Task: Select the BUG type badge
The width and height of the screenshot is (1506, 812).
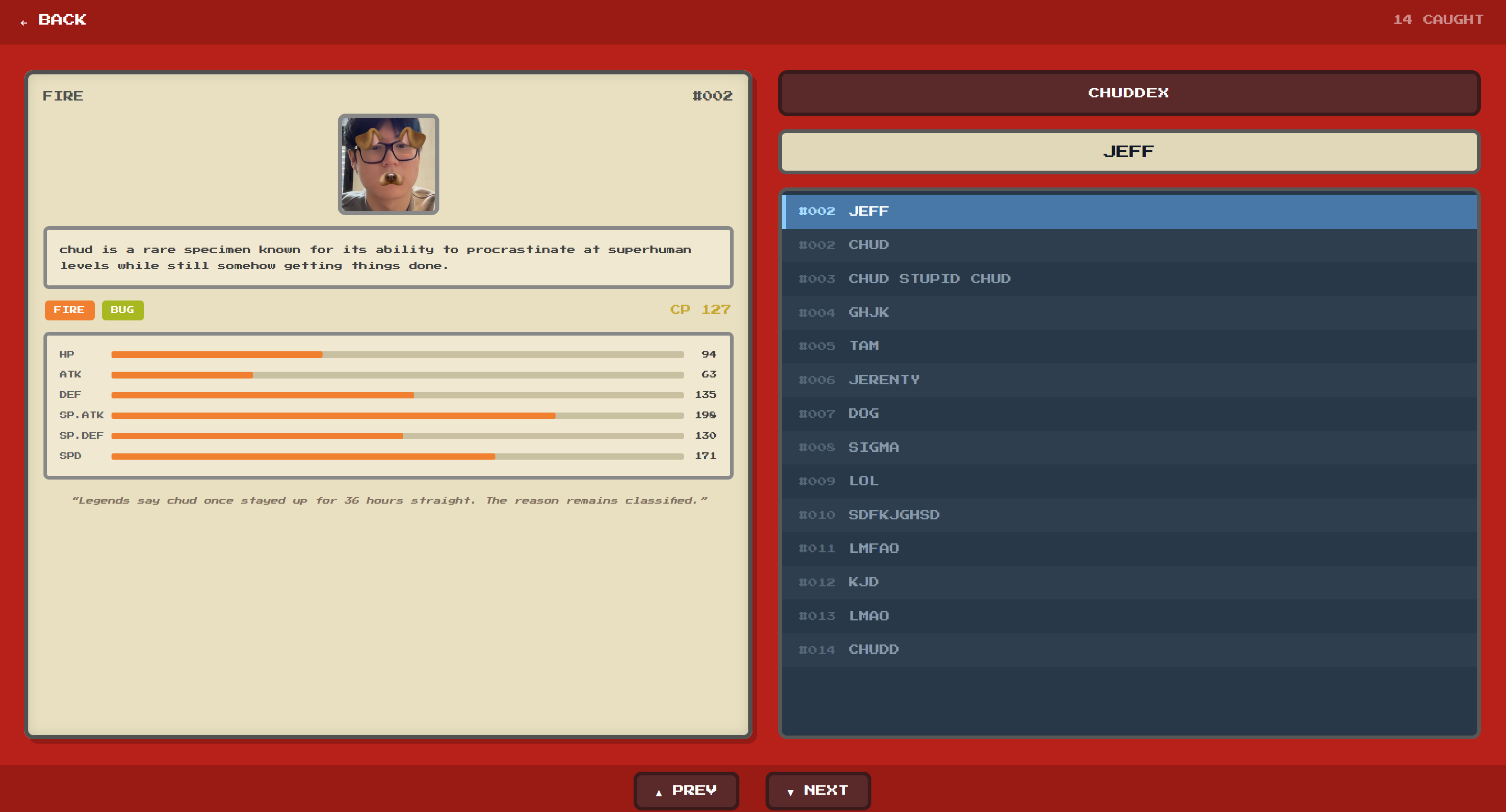Action: click(x=122, y=310)
